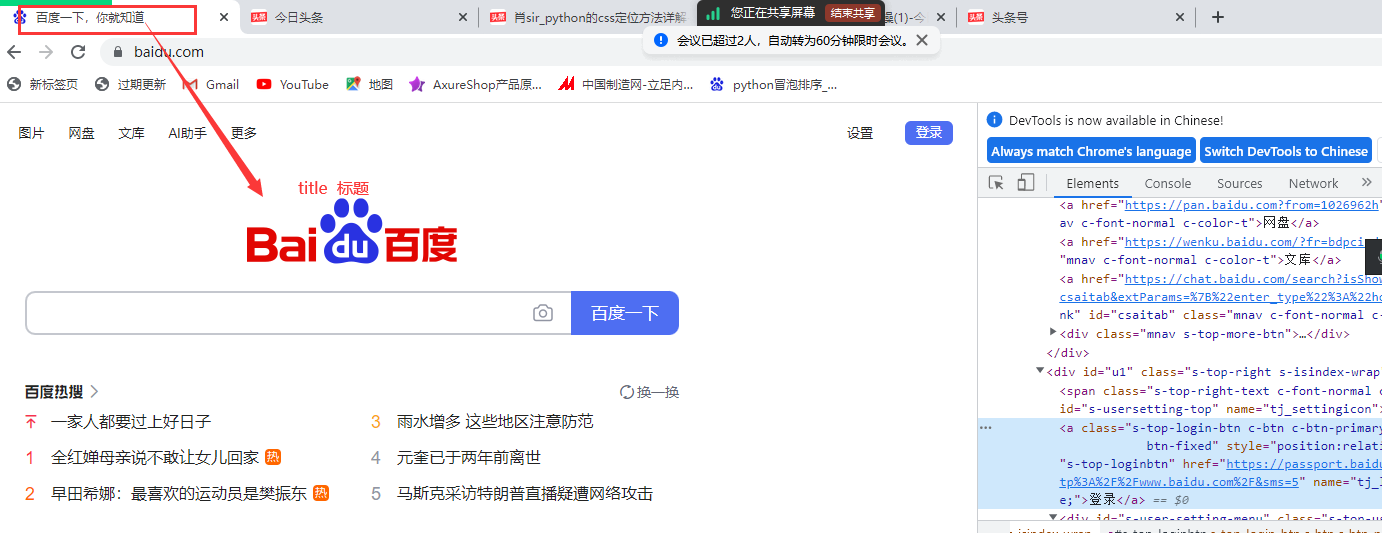Image resolution: width=1382 pixels, height=533 pixels.
Task: Select the DevTools Elements tab
Action: (x=1092, y=183)
